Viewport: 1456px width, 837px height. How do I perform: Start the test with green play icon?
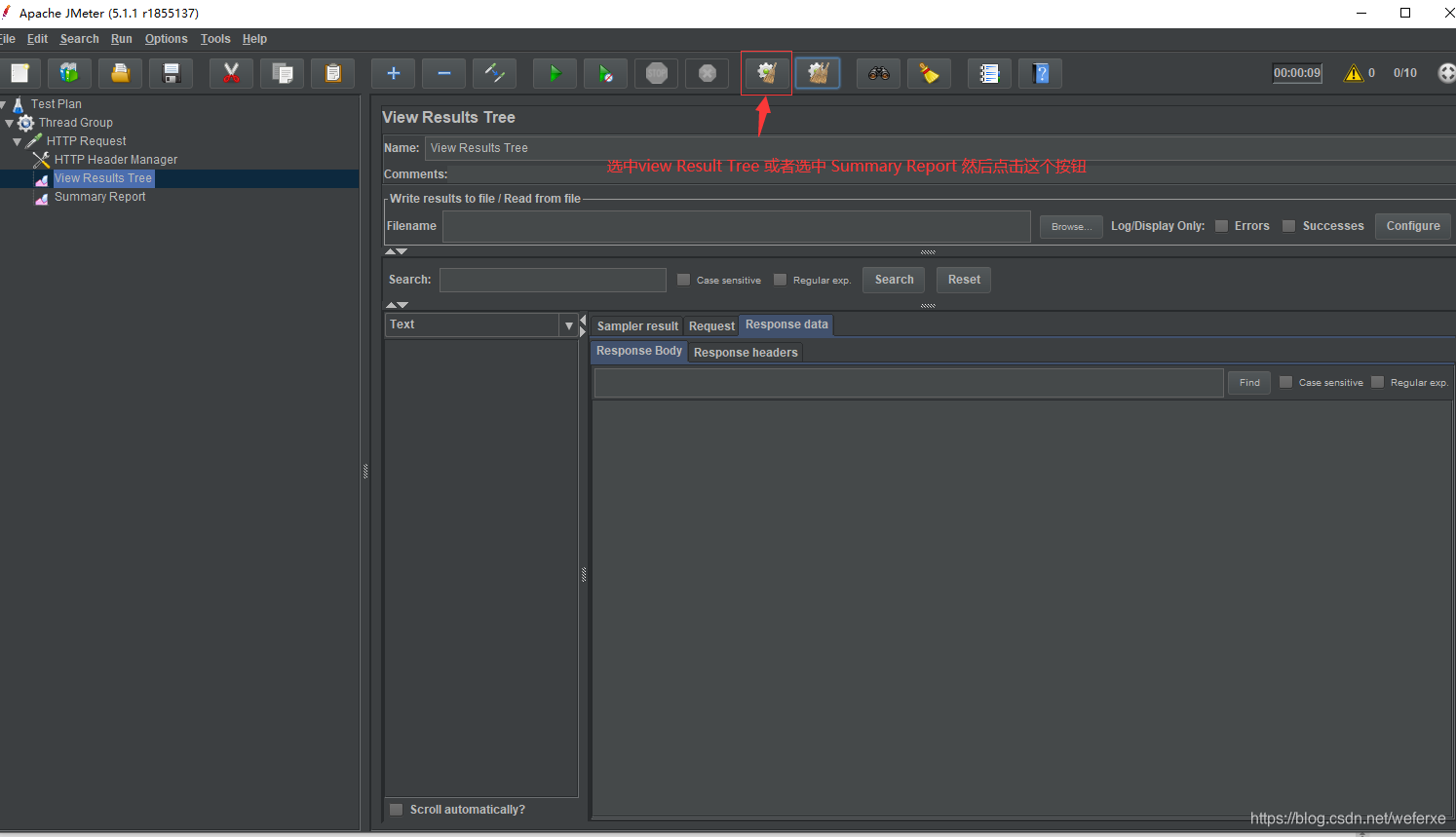(555, 73)
